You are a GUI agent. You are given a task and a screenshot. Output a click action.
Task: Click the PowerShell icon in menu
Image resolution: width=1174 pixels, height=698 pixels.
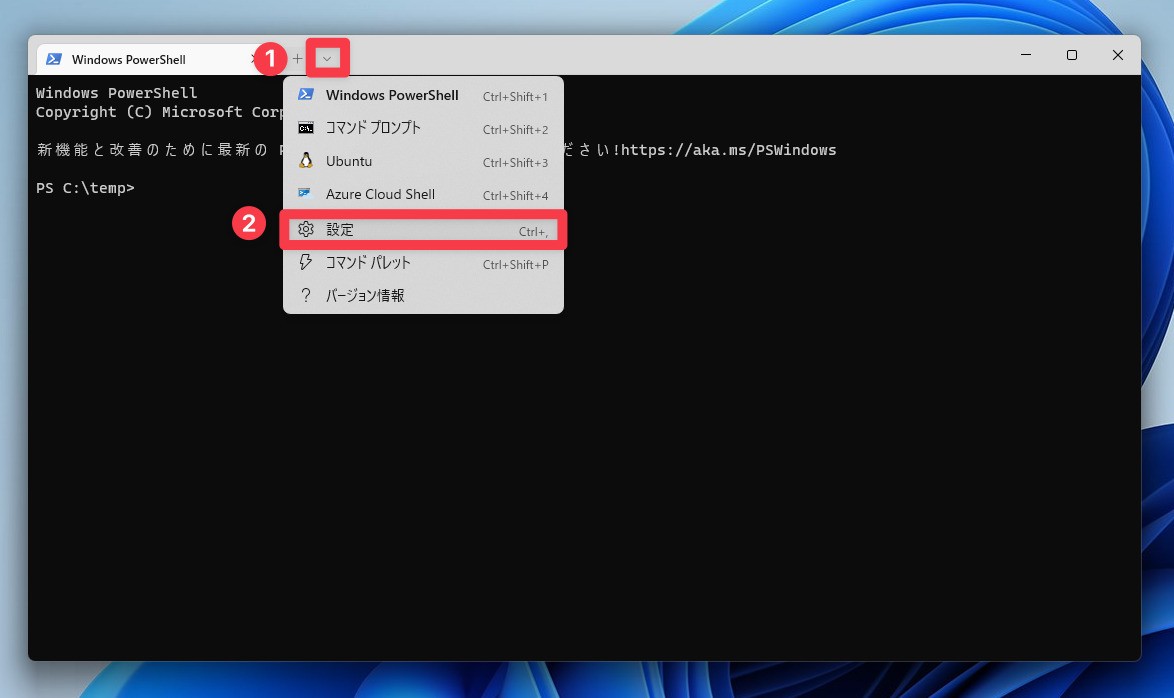point(305,94)
